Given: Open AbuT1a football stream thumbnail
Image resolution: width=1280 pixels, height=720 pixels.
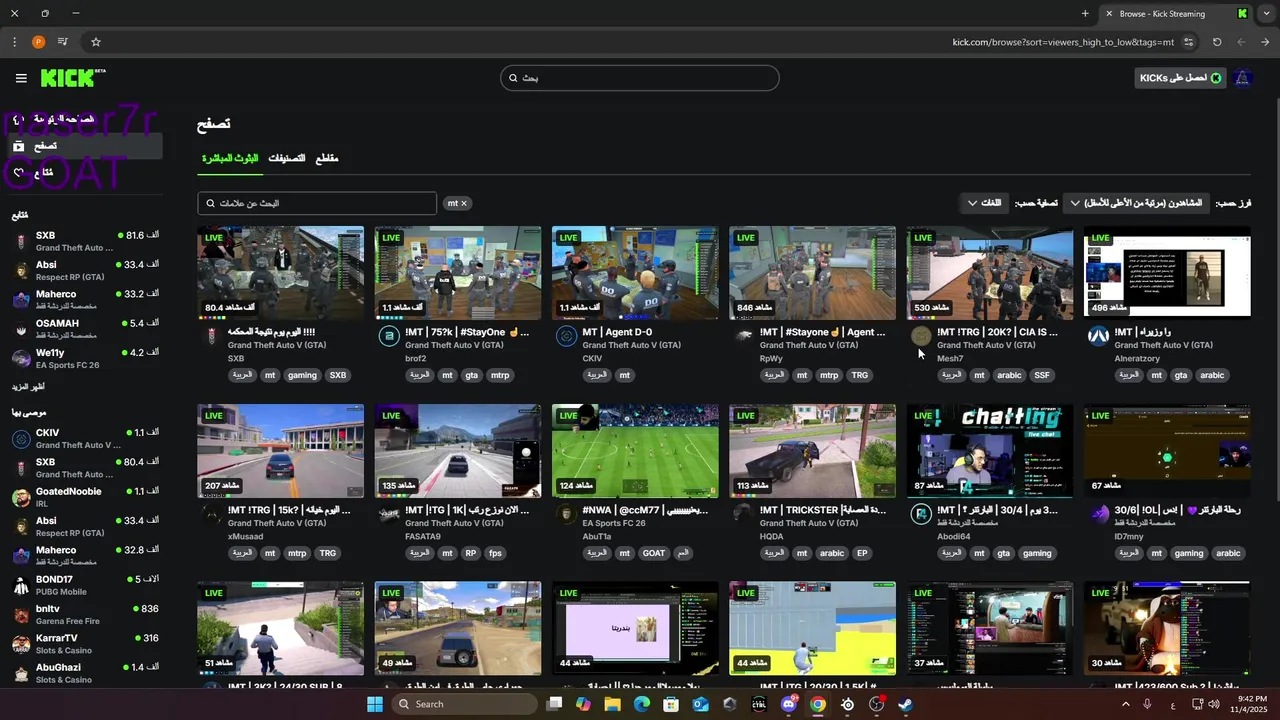Looking at the screenshot, I should pos(635,451).
